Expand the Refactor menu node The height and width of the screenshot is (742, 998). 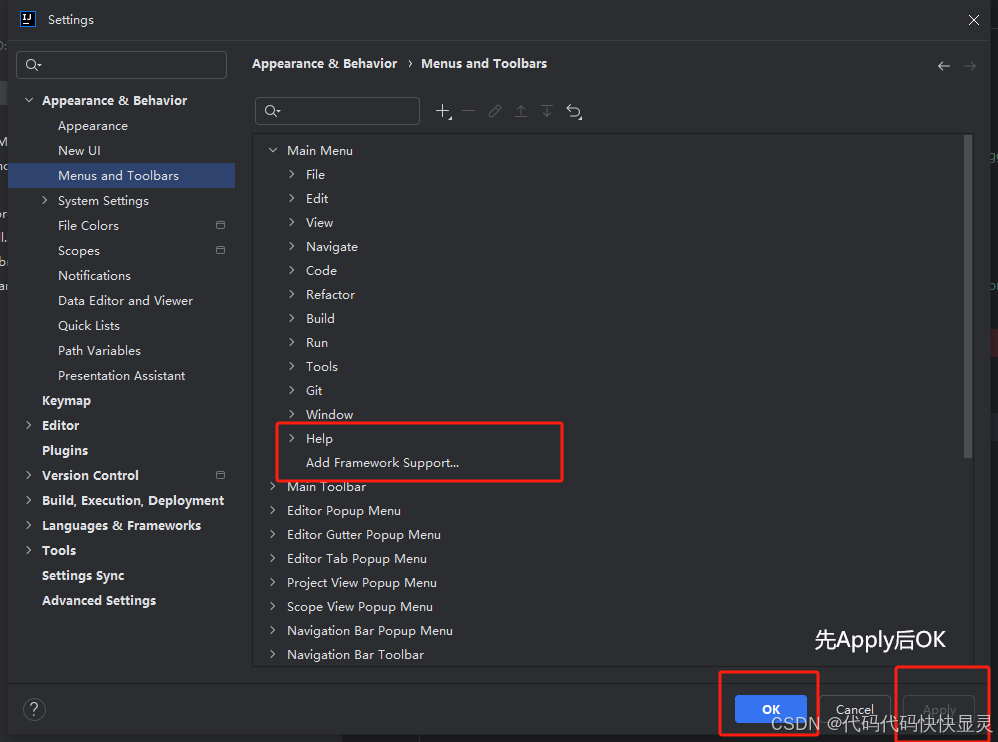pyautogui.click(x=292, y=294)
